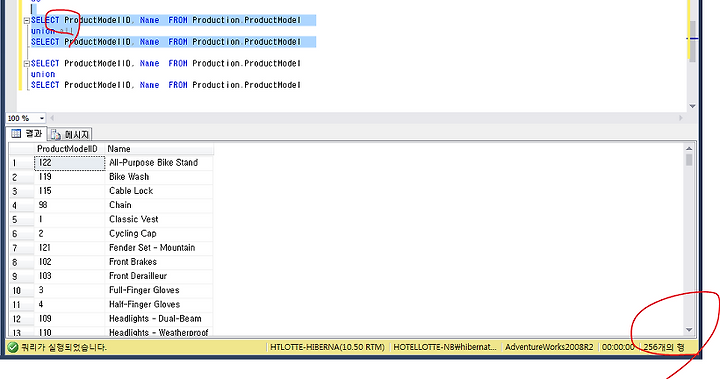Select cell with ProductModelID 119
Image resolution: width=720 pixels, height=379 pixels.
(x=69, y=177)
